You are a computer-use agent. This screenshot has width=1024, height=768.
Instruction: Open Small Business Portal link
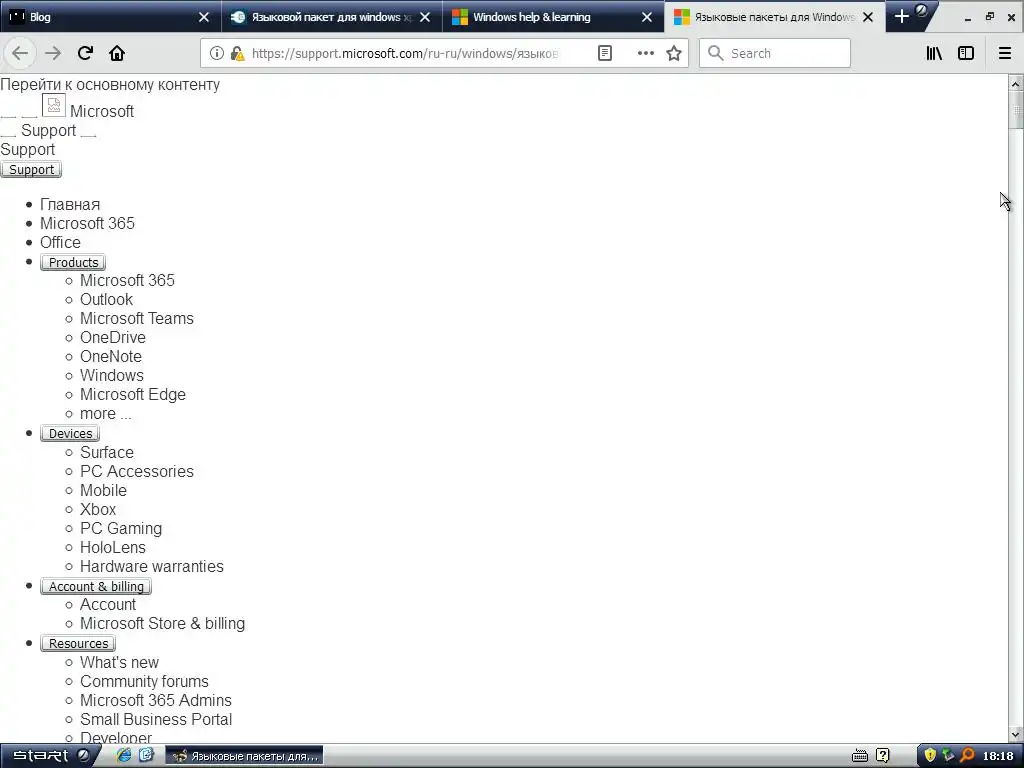pos(155,719)
